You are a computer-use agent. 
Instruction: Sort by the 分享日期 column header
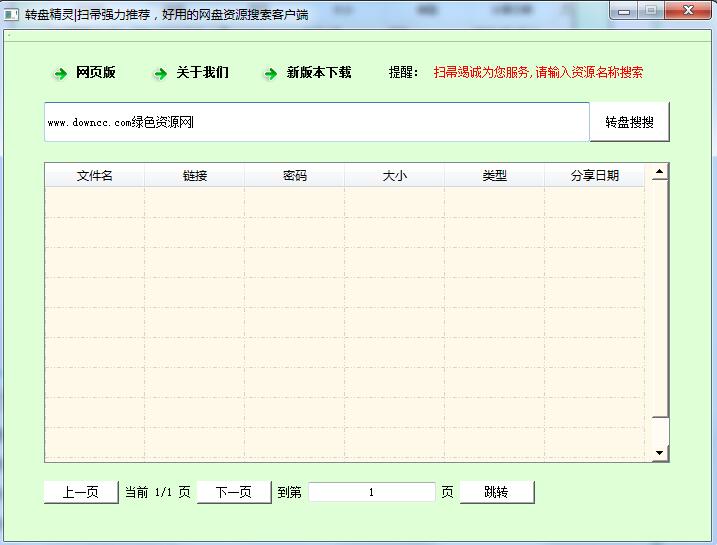tap(595, 176)
